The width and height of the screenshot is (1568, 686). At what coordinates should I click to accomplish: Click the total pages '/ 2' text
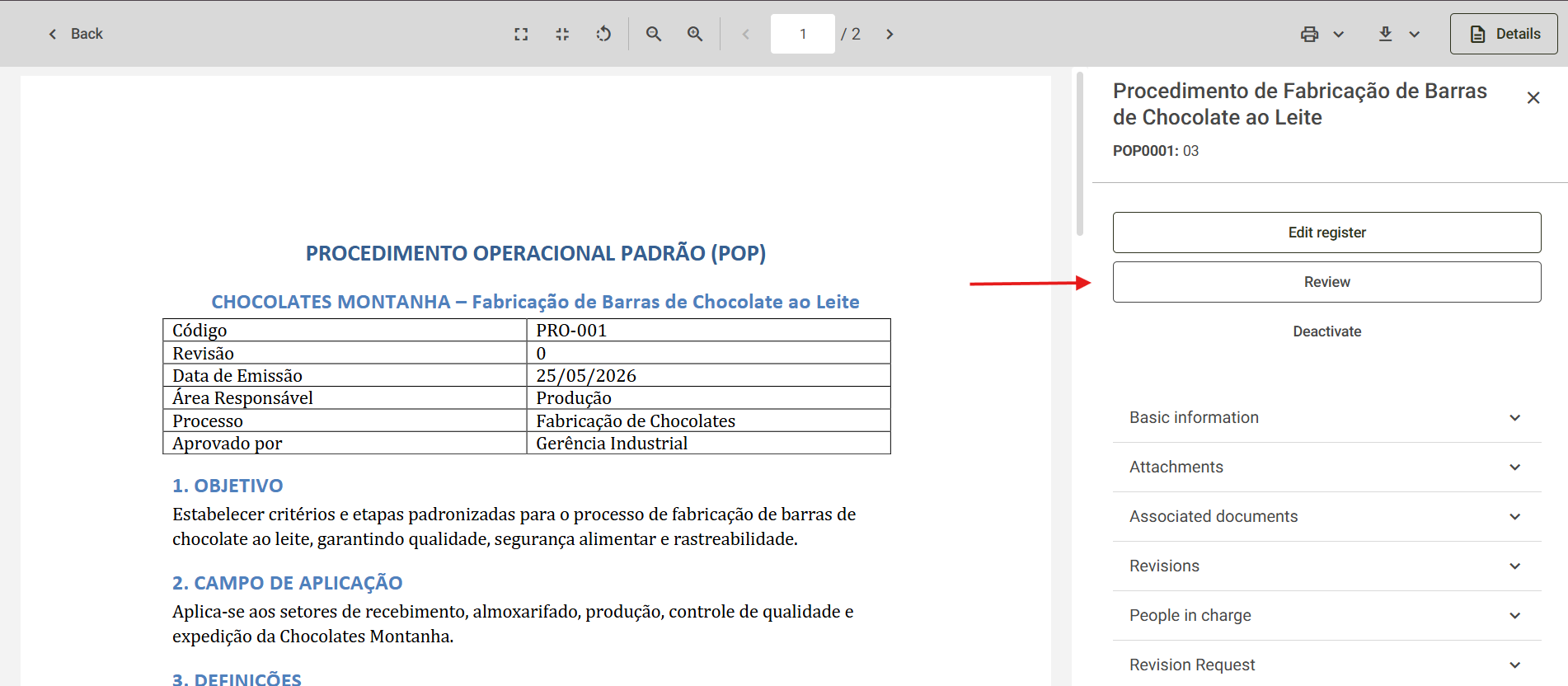[x=851, y=34]
